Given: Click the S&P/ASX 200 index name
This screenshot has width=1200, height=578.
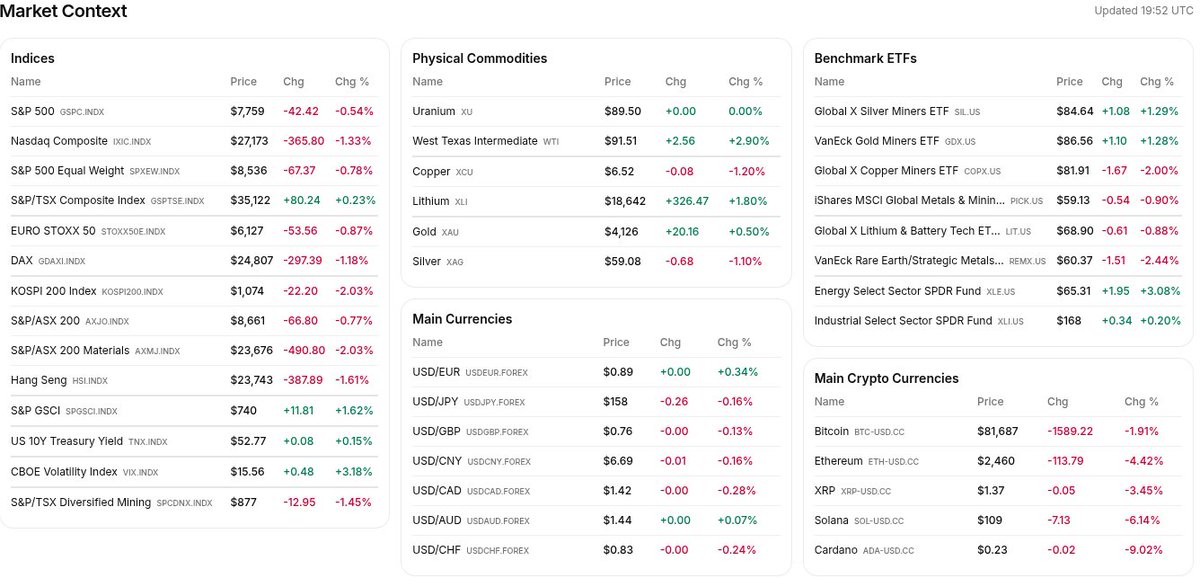Looking at the screenshot, I should pyautogui.click(x=45, y=321).
